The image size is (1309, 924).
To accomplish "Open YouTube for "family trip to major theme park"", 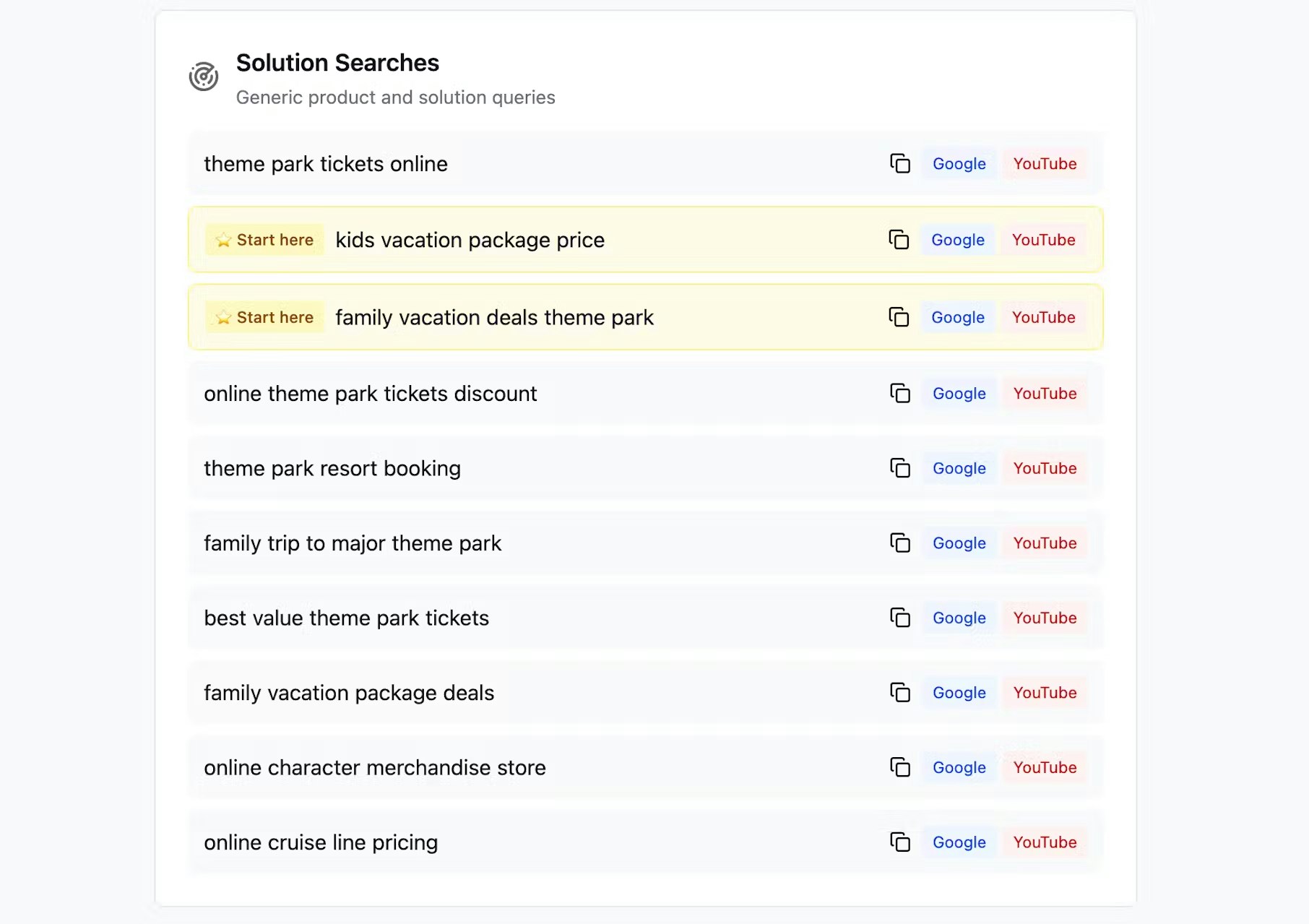I will coord(1045,543).
